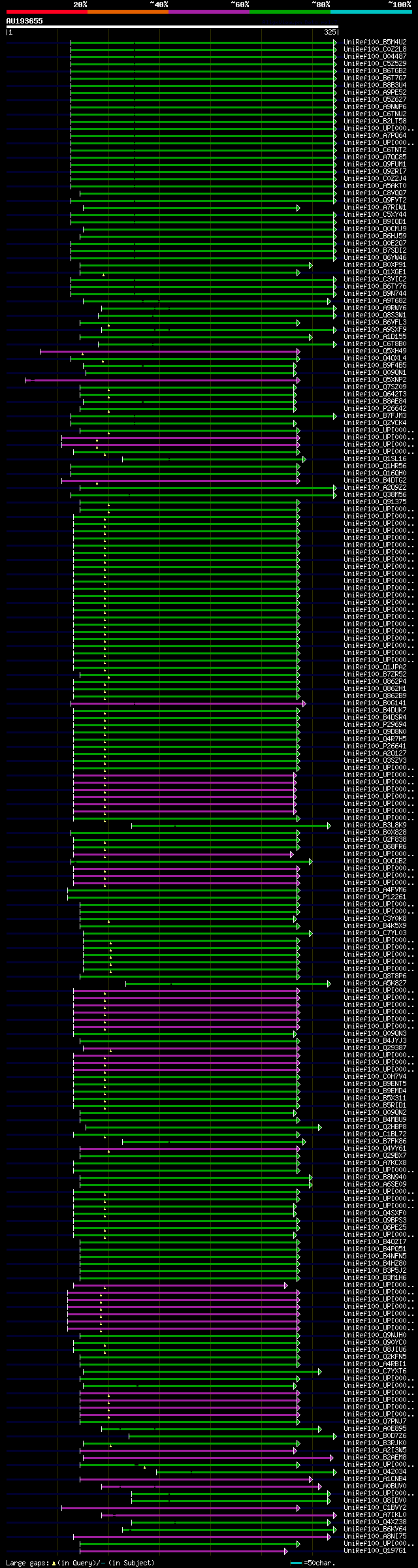Image resolution: width=418 pixels, height=1568 pixels.
Task: Select hit UniRef100_B4QZI7
Action: (375, 1241)
